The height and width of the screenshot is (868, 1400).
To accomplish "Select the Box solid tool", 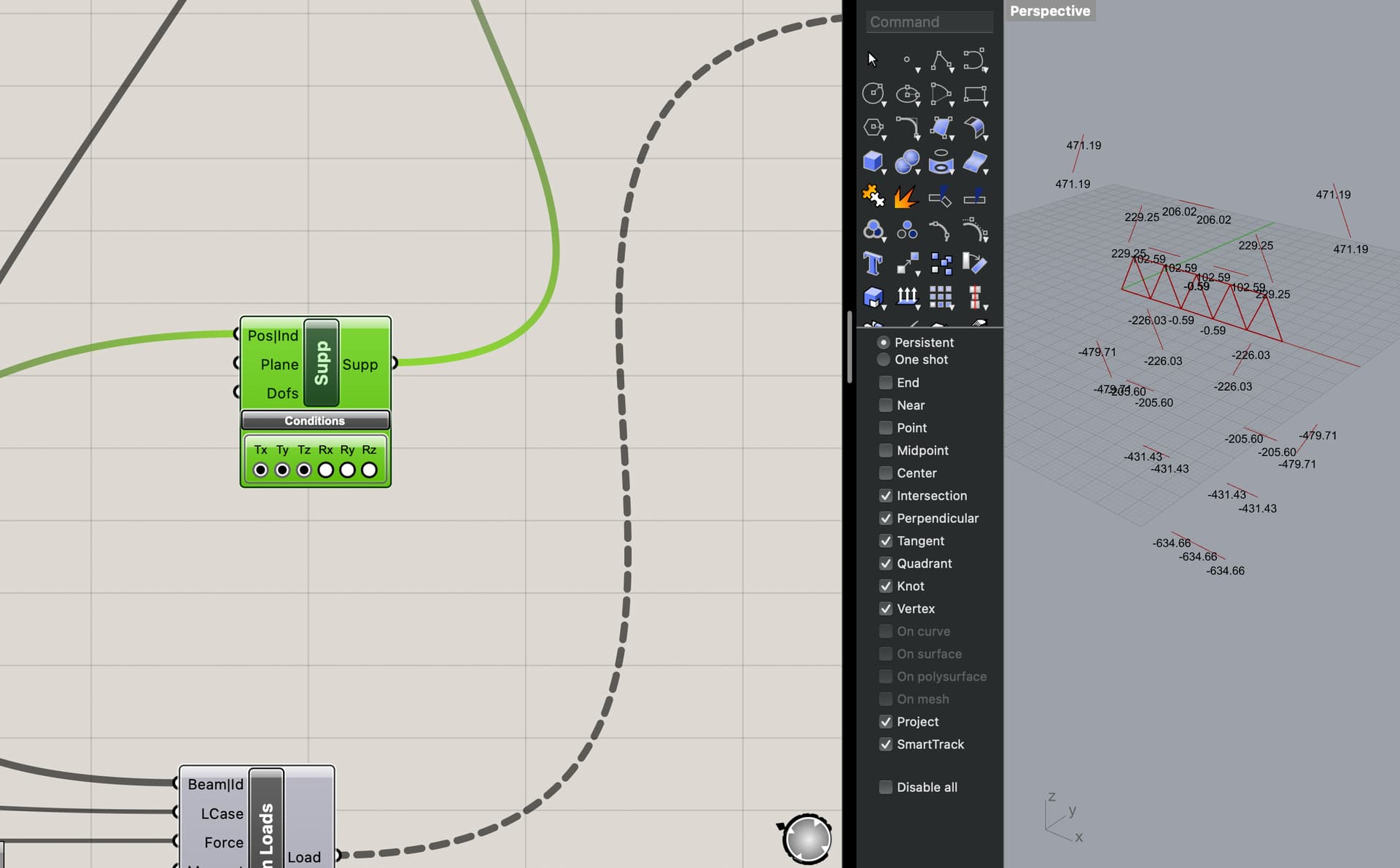I will [872, 161].
